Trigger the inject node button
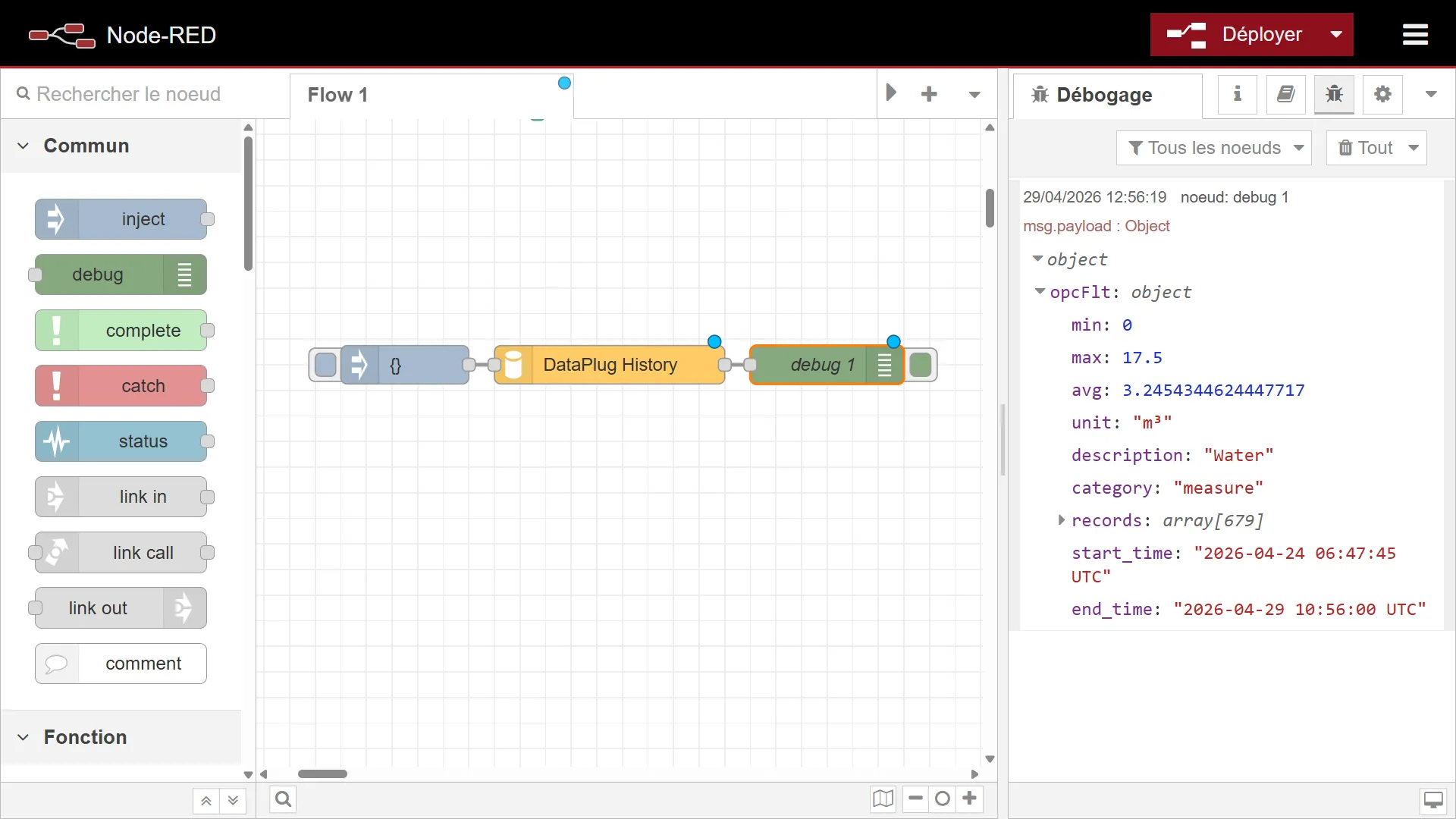Viewport: 1456px width, 819px height. pyautogui.click(x=325, y=365)
